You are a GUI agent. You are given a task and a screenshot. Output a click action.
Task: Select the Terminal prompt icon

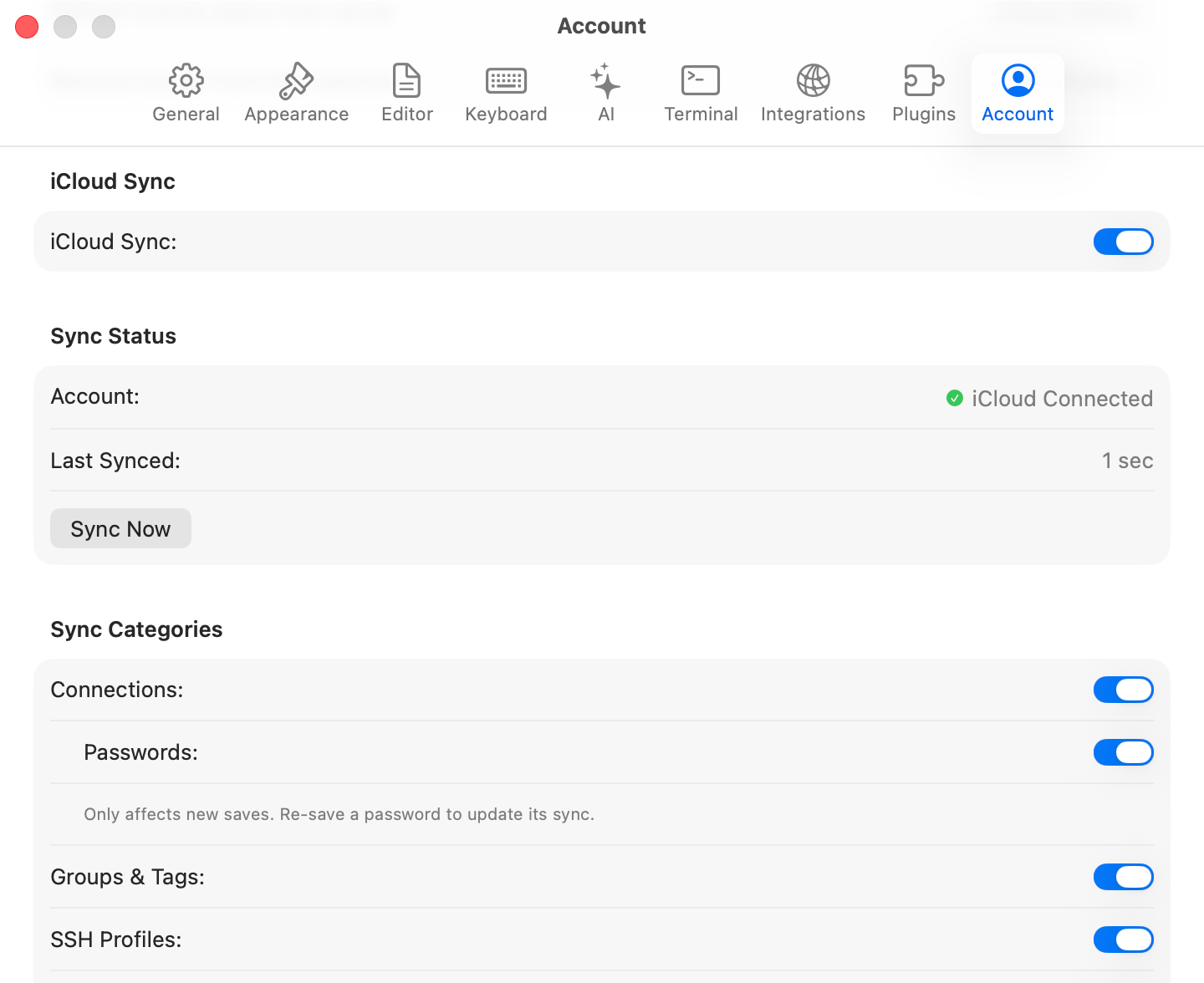pos(701,81)
